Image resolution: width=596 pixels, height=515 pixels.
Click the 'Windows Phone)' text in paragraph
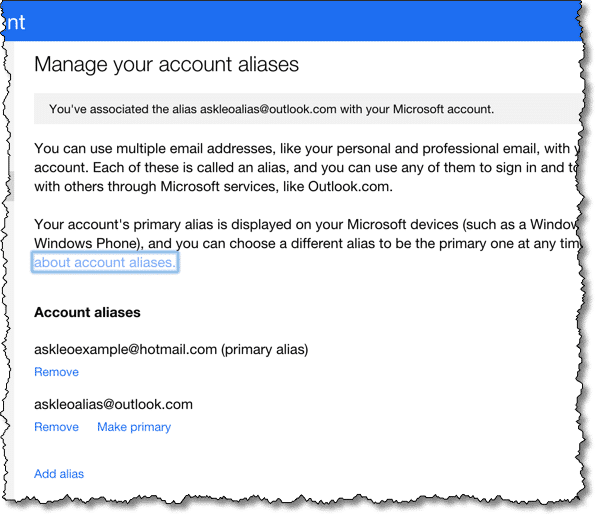coord(88,243)
